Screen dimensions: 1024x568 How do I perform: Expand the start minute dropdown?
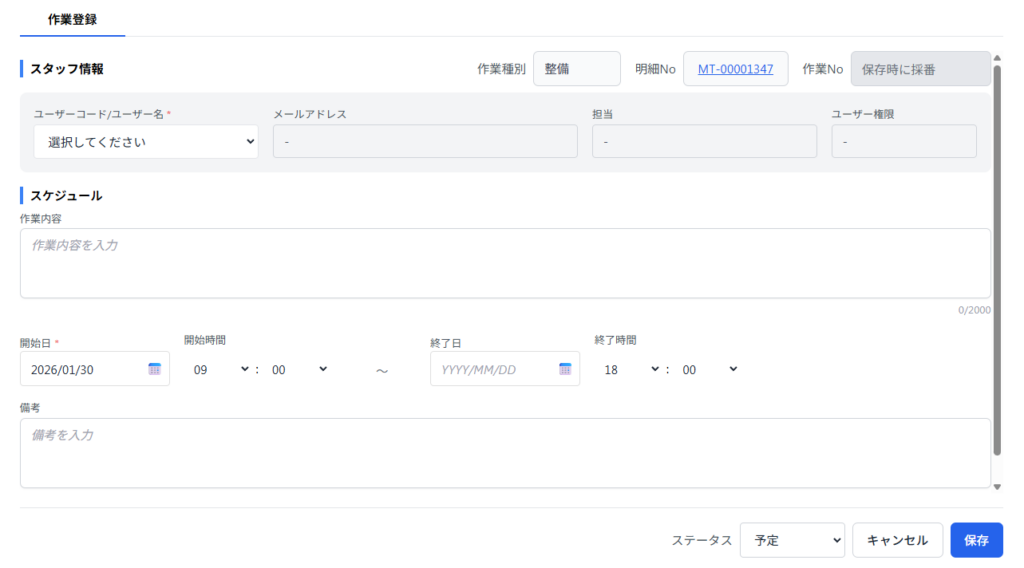299,369
